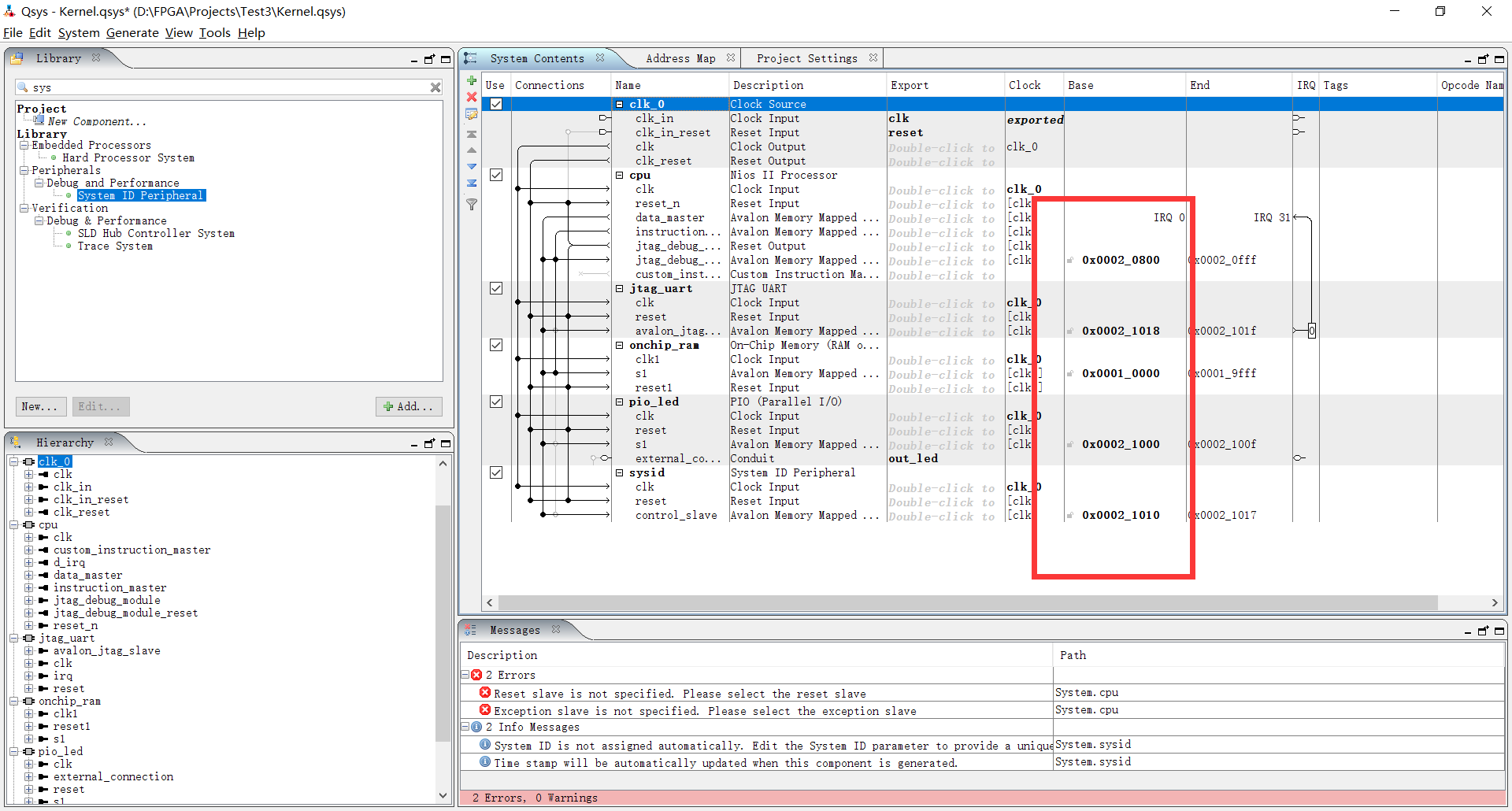1512x811 pixels.
Task: Click the System Contents horizontal scrollbar
Action: pyautogui.click(x=968, y=602)
